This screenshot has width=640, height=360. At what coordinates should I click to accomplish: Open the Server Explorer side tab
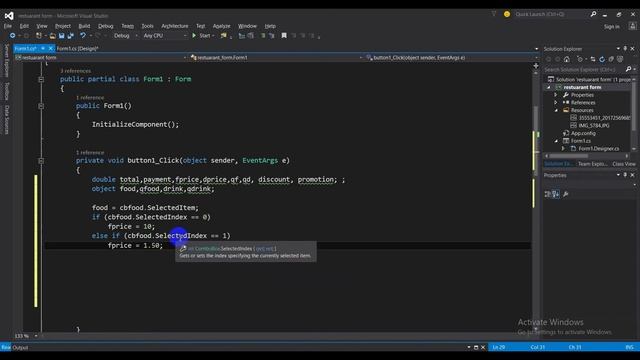7,60
